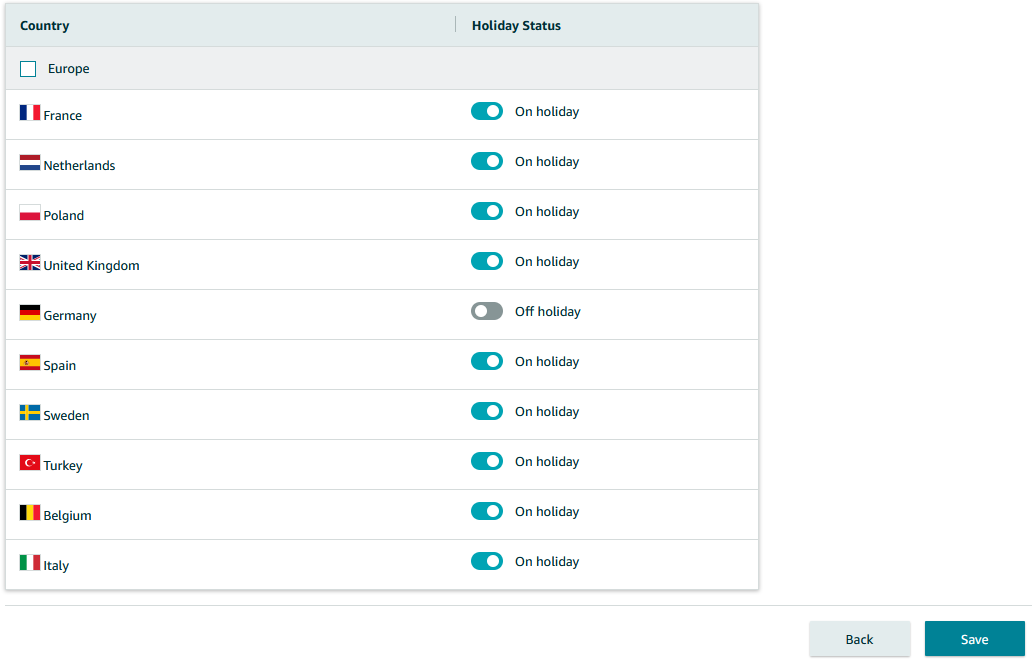This screenshot has height=662, width=1032.
Task: Click the Belgium country name
Action: [67, 515]
